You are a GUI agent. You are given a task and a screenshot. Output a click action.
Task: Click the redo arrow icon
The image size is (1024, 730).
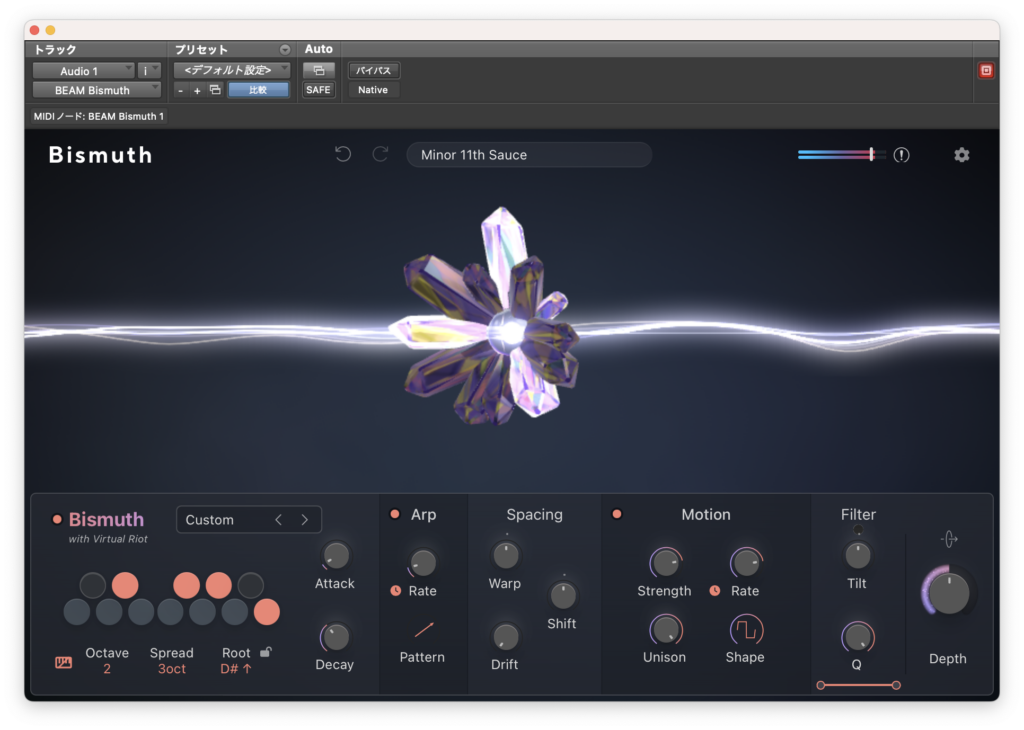tap(380, 154)
